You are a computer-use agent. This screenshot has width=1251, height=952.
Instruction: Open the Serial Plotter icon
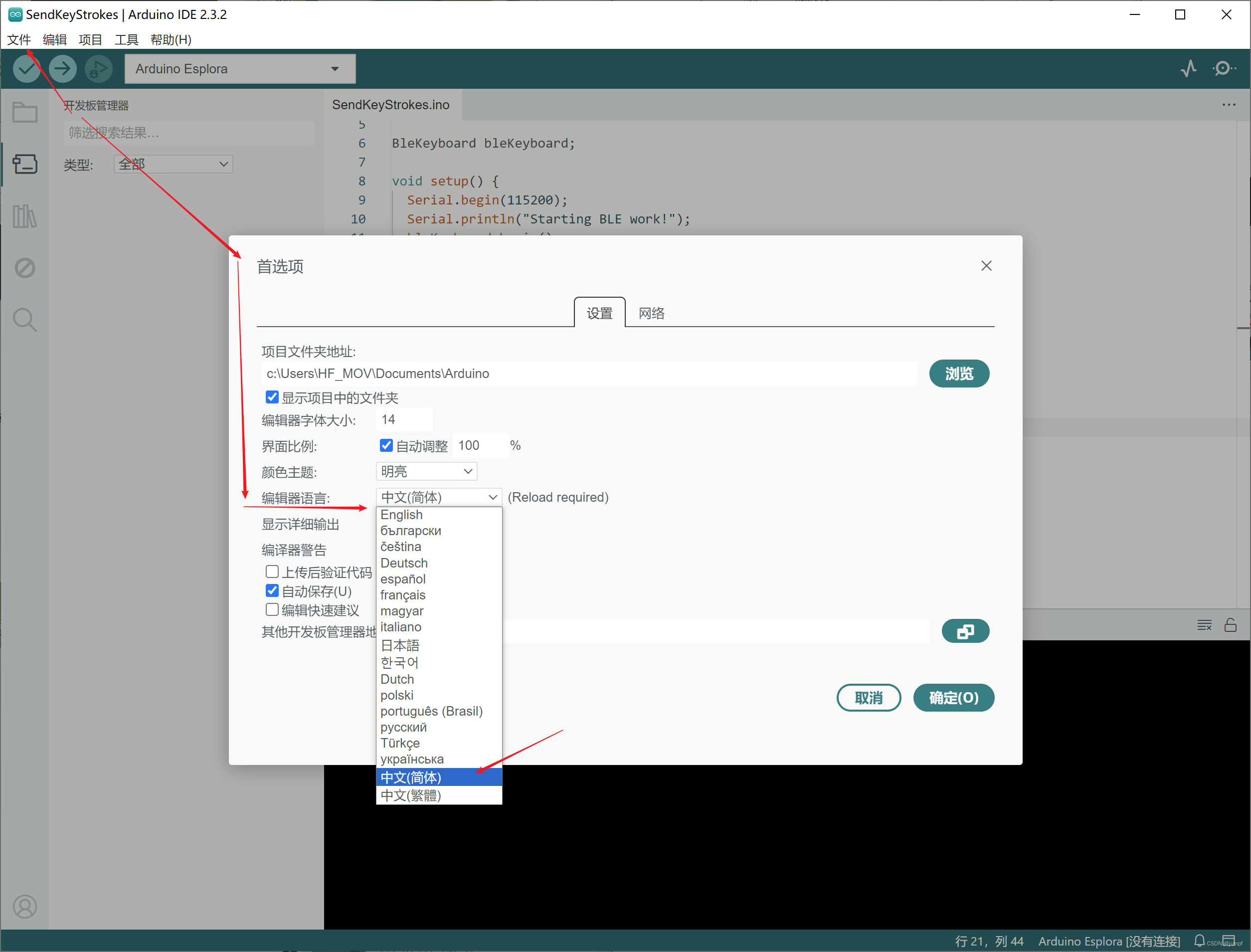[x=1189, y=68]
